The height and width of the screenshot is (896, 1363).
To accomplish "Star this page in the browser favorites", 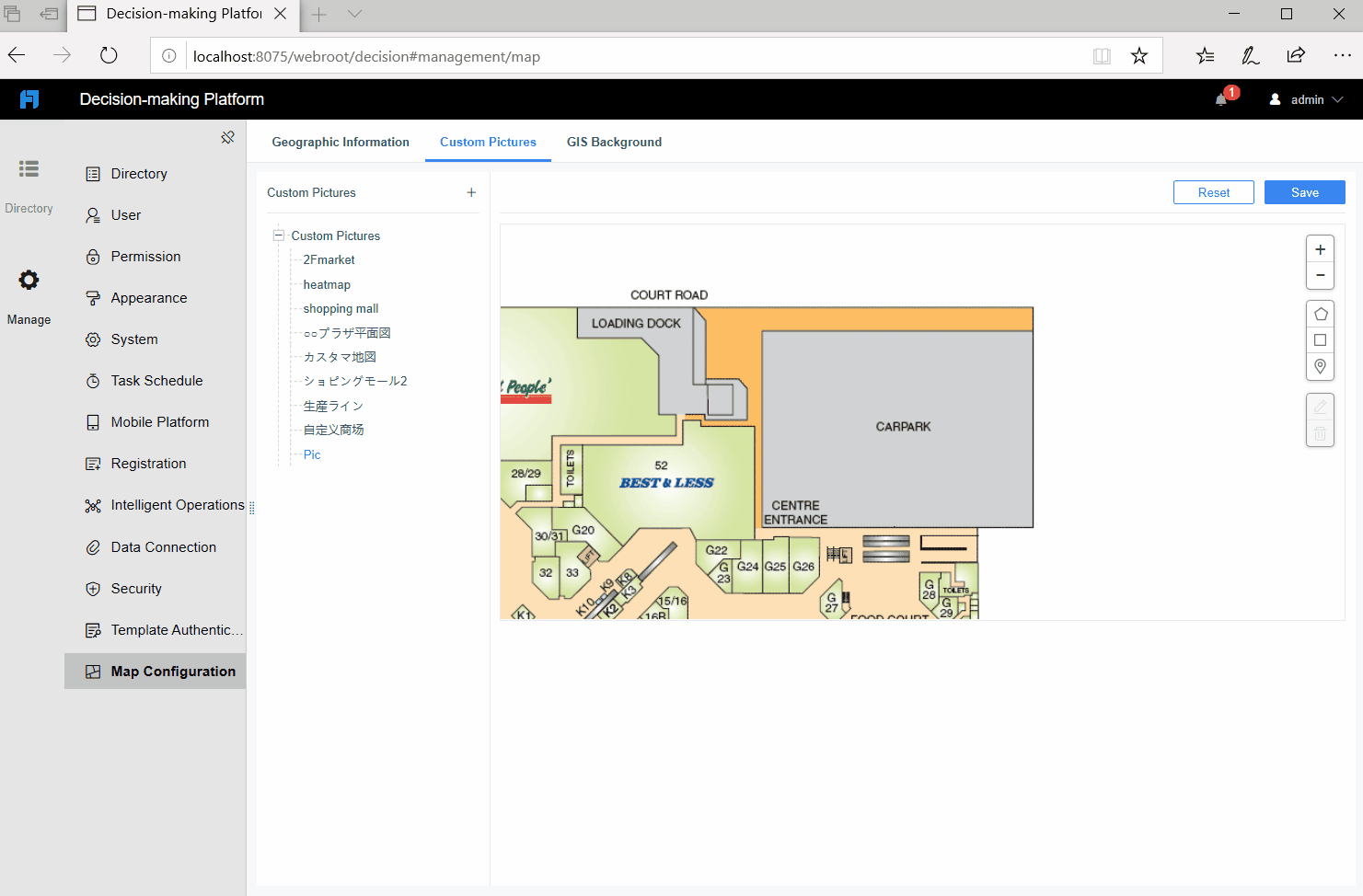I will pos(1139,55).
